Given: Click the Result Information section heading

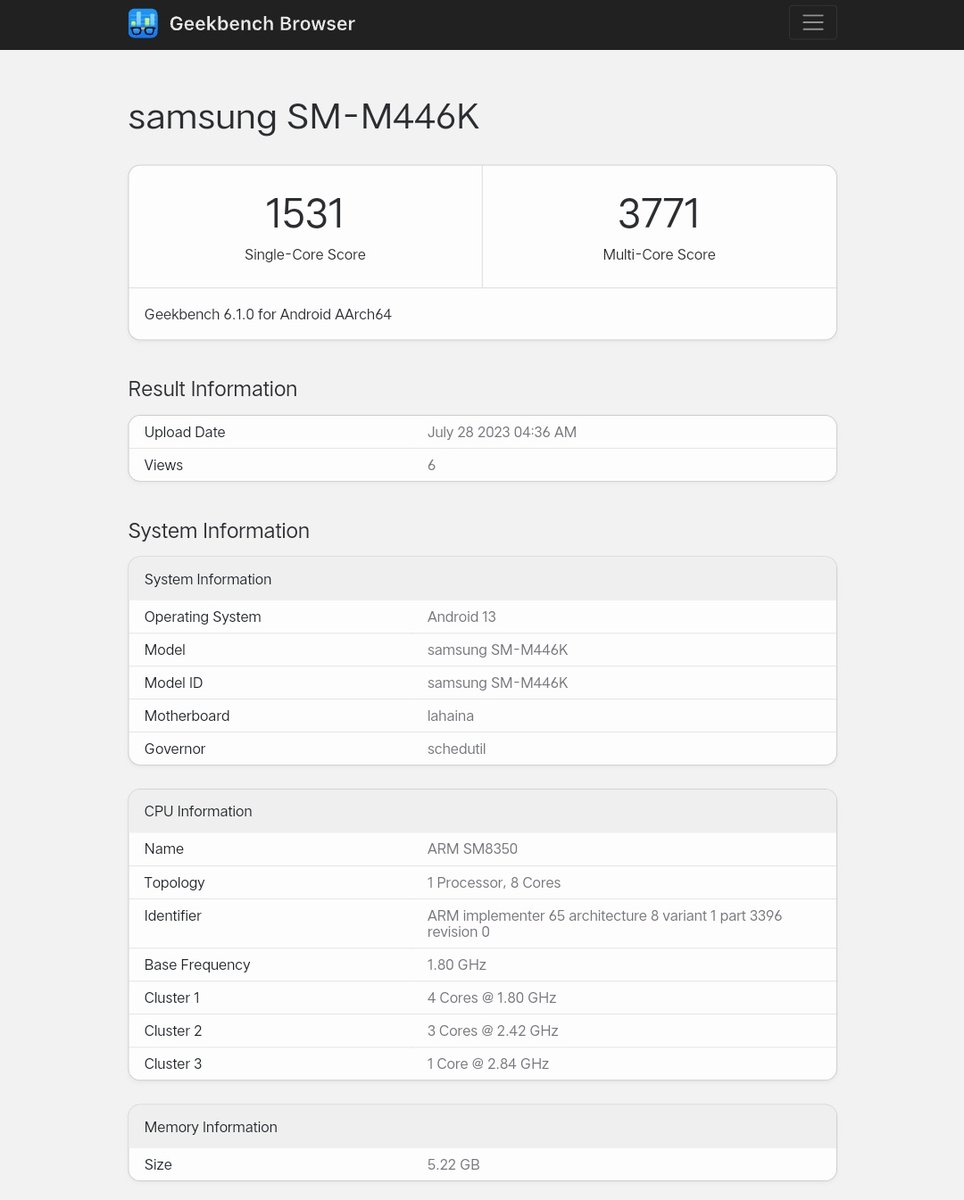Looking at the screenshot, I should click(212, 389).
